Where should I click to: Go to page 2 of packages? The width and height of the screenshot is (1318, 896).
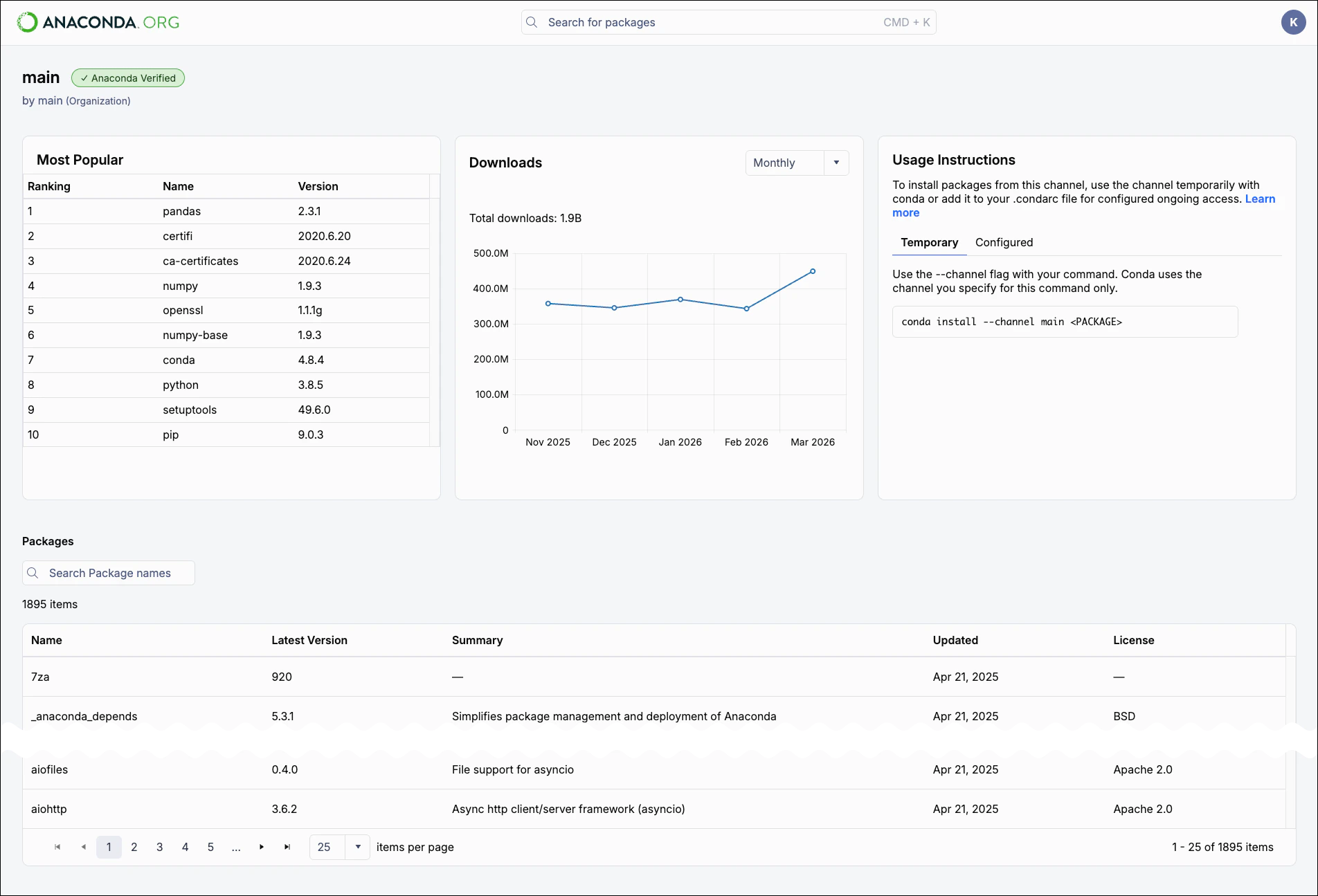tap(134, 847)
